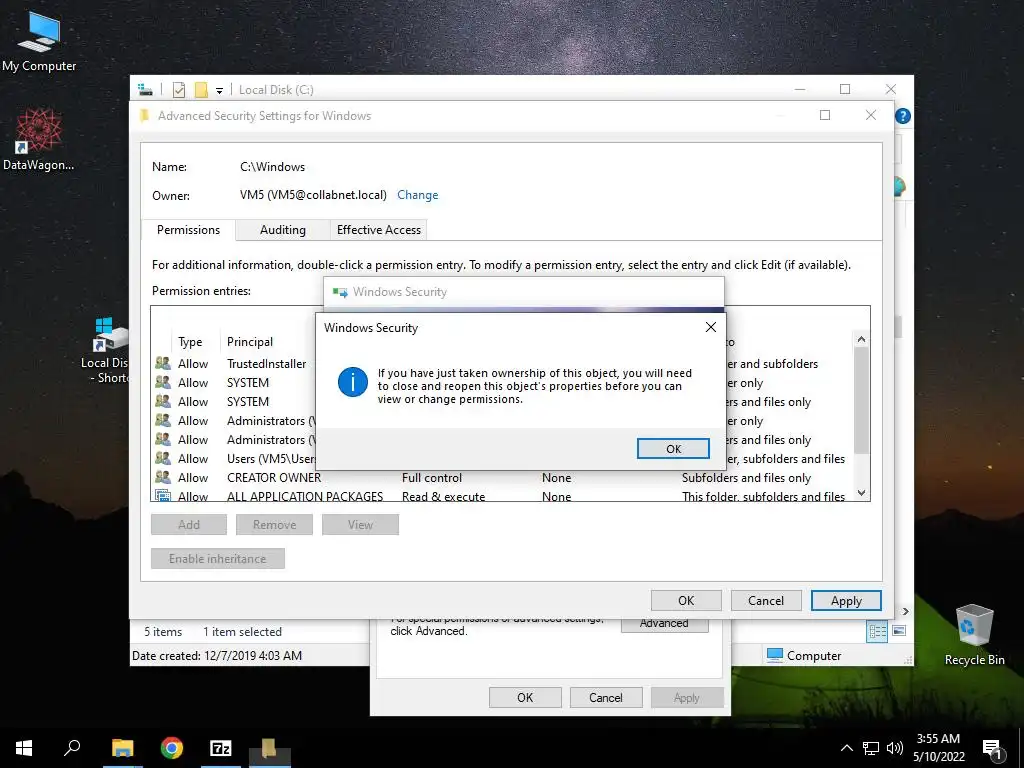The width and height of the screenshot is (1024, 768).
Task: Click the View permission entry button
Action: tap(360, 524)
